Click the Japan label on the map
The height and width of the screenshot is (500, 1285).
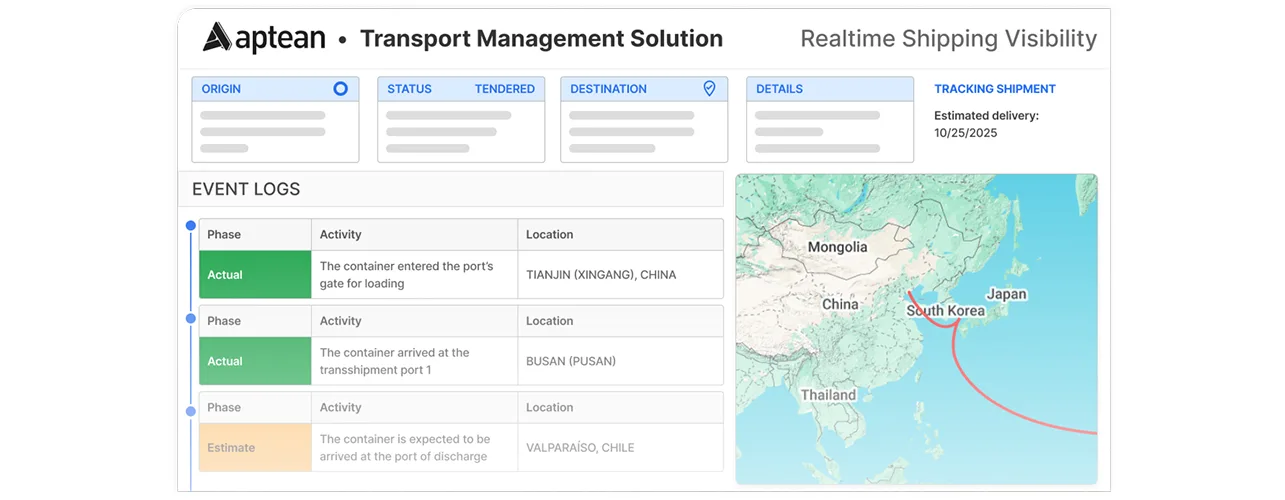tap(1006, 294)
